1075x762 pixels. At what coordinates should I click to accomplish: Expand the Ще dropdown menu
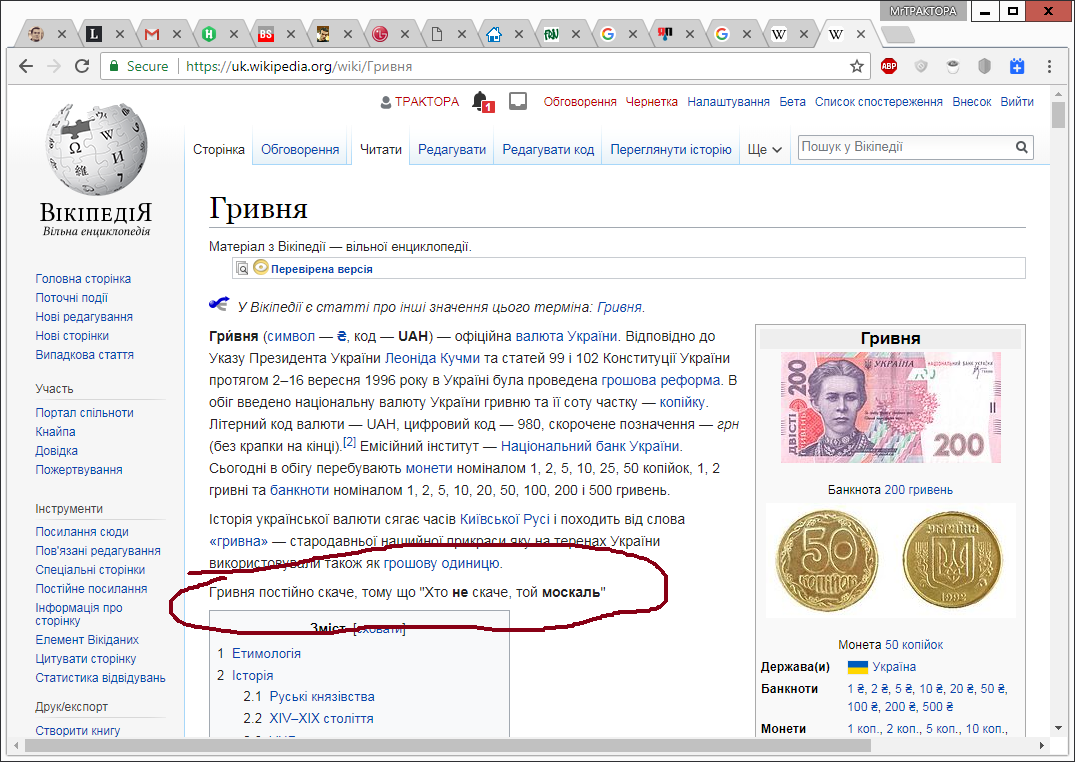[x=764, y=150]
